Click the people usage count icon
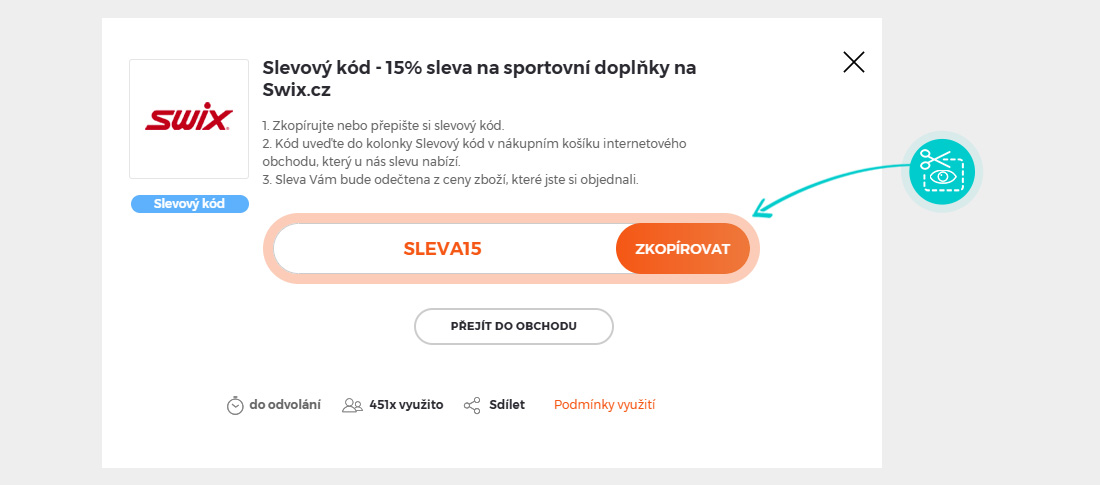Screen dimensions: 1100x485 coord(352,405)
